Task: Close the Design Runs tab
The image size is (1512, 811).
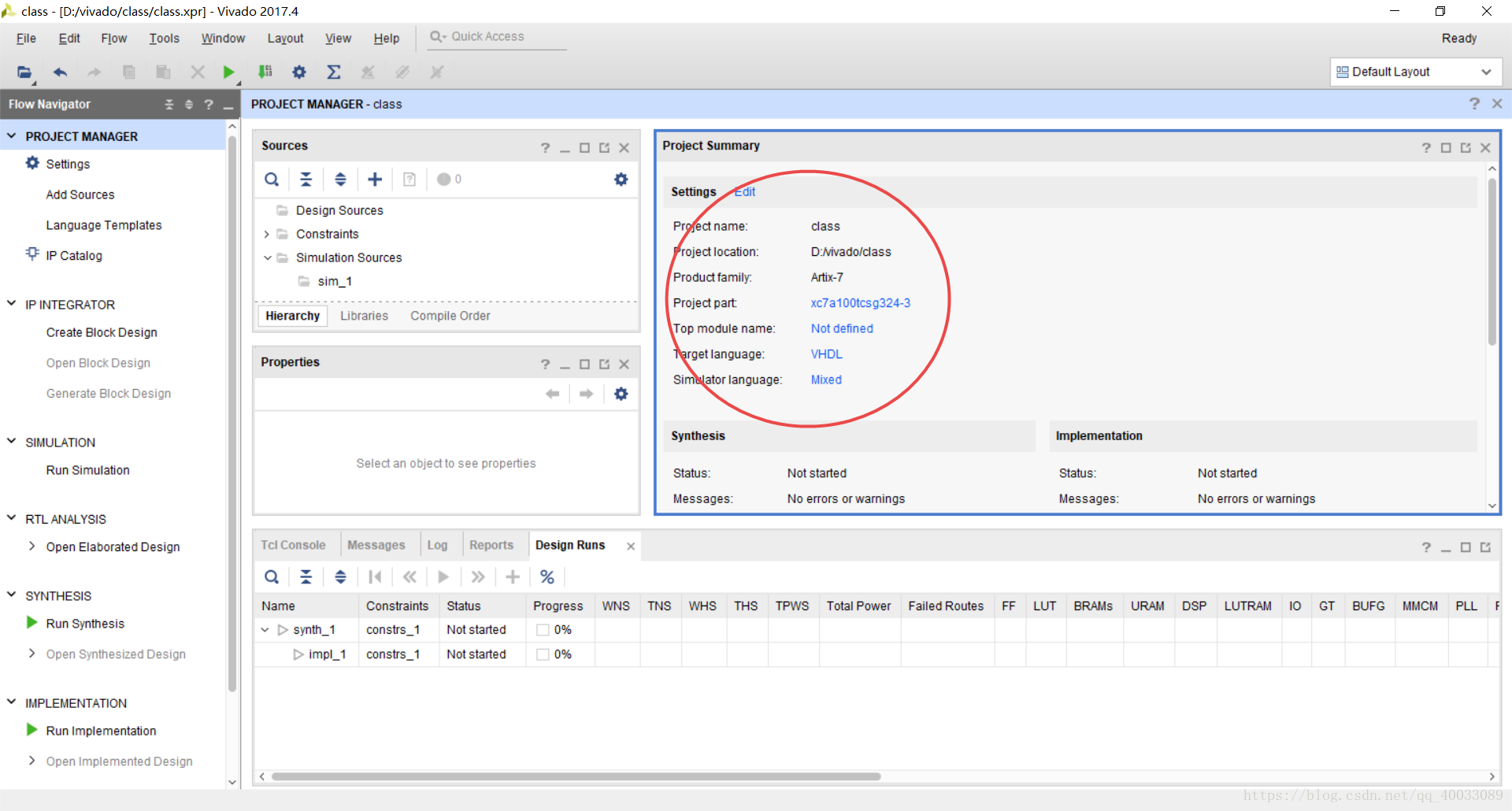Action: point(631,546)
